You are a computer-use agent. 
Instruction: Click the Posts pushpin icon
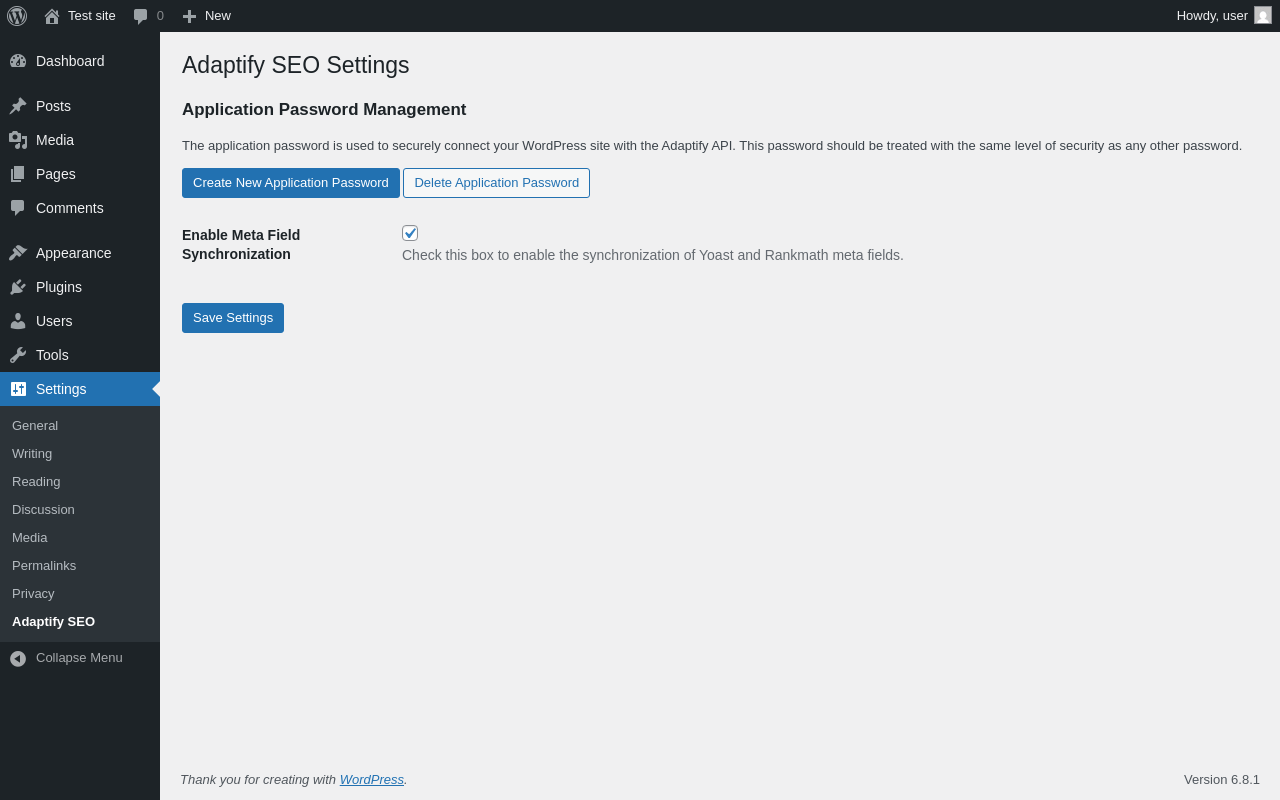coord(18,106)
